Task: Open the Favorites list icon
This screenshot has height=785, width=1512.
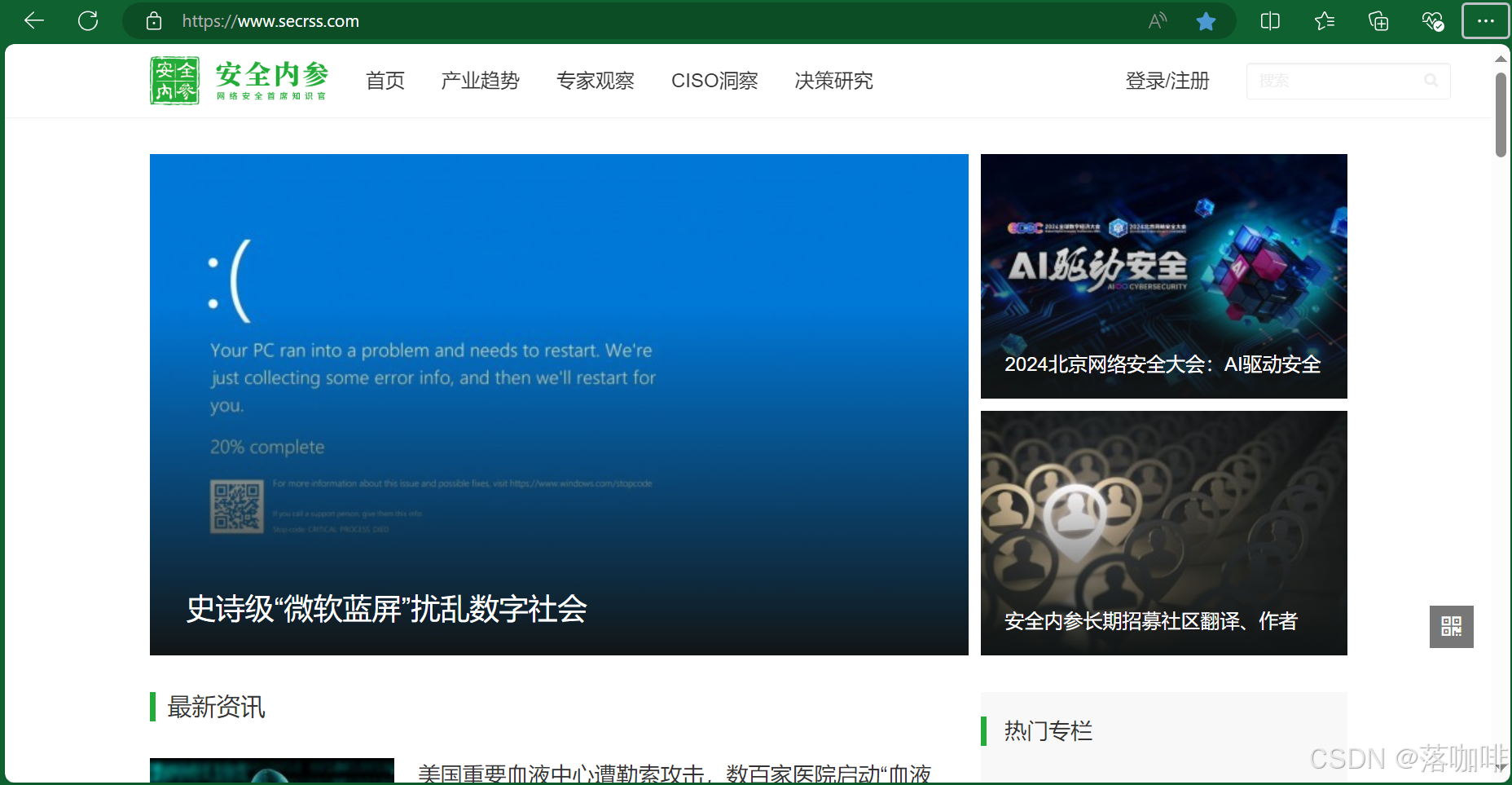Action: point(1325,21)
